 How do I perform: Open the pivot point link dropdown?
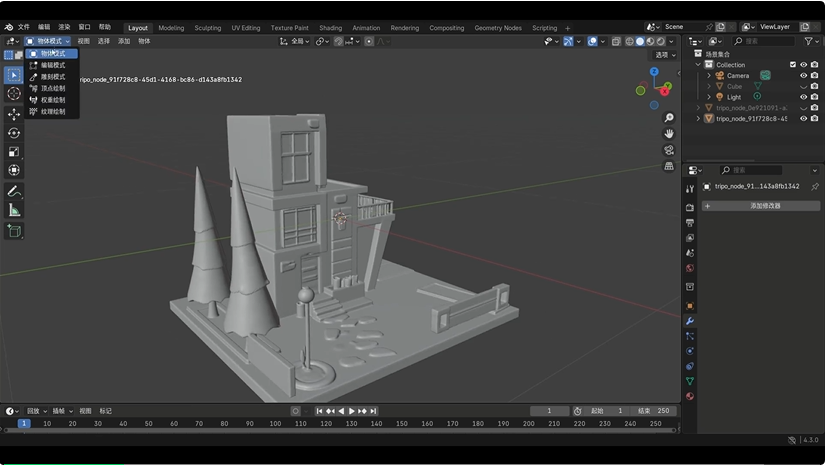(x=322, y=41)
